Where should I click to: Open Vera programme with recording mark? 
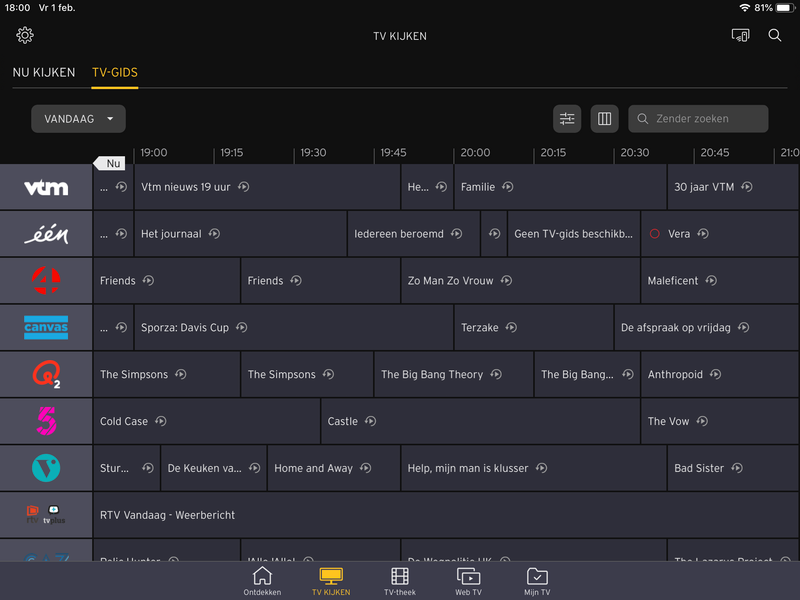point(720,234)
